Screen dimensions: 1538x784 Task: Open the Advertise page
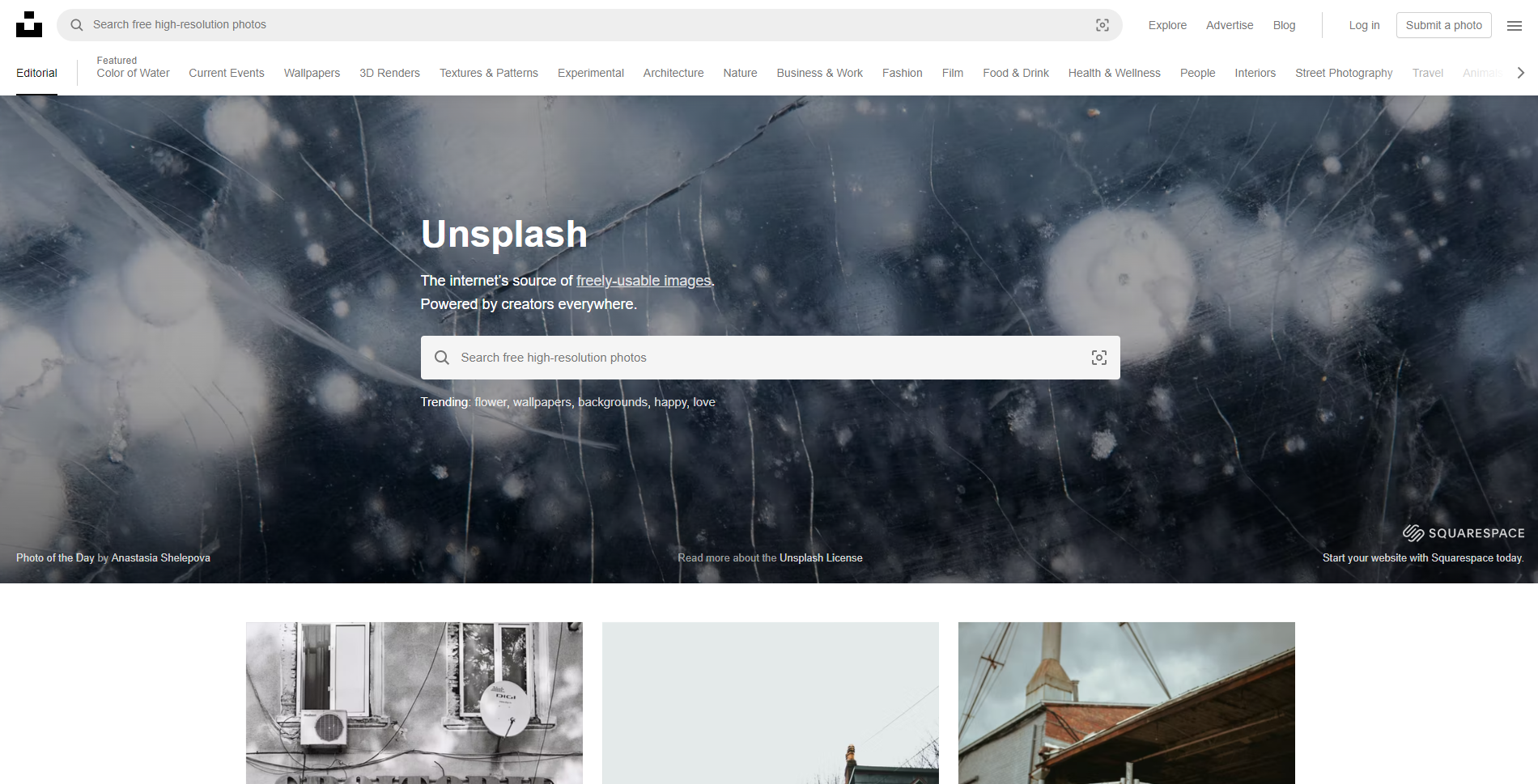(x=1230, y=25)
